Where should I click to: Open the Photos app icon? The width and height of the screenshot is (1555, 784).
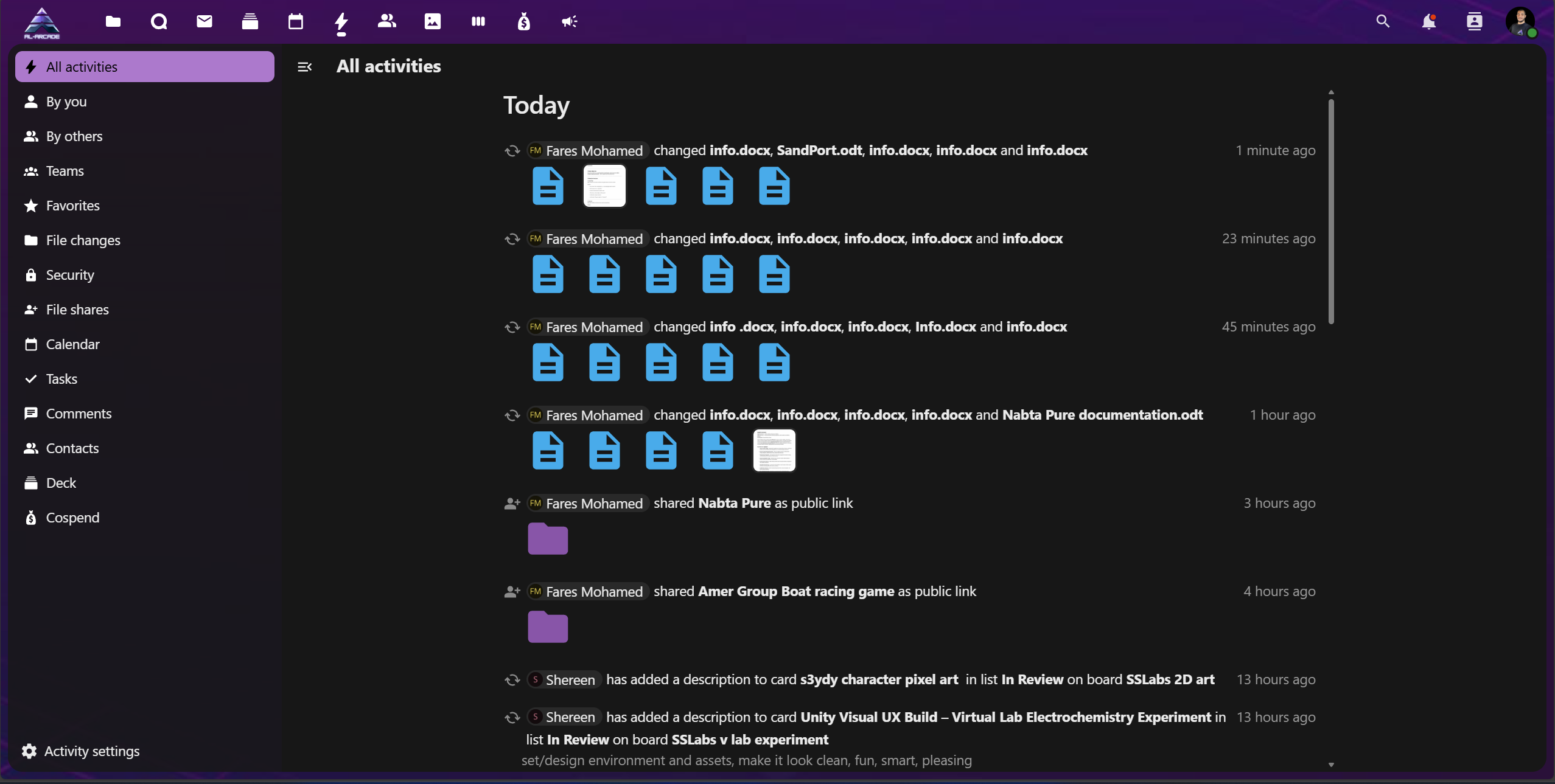[433, 22]
